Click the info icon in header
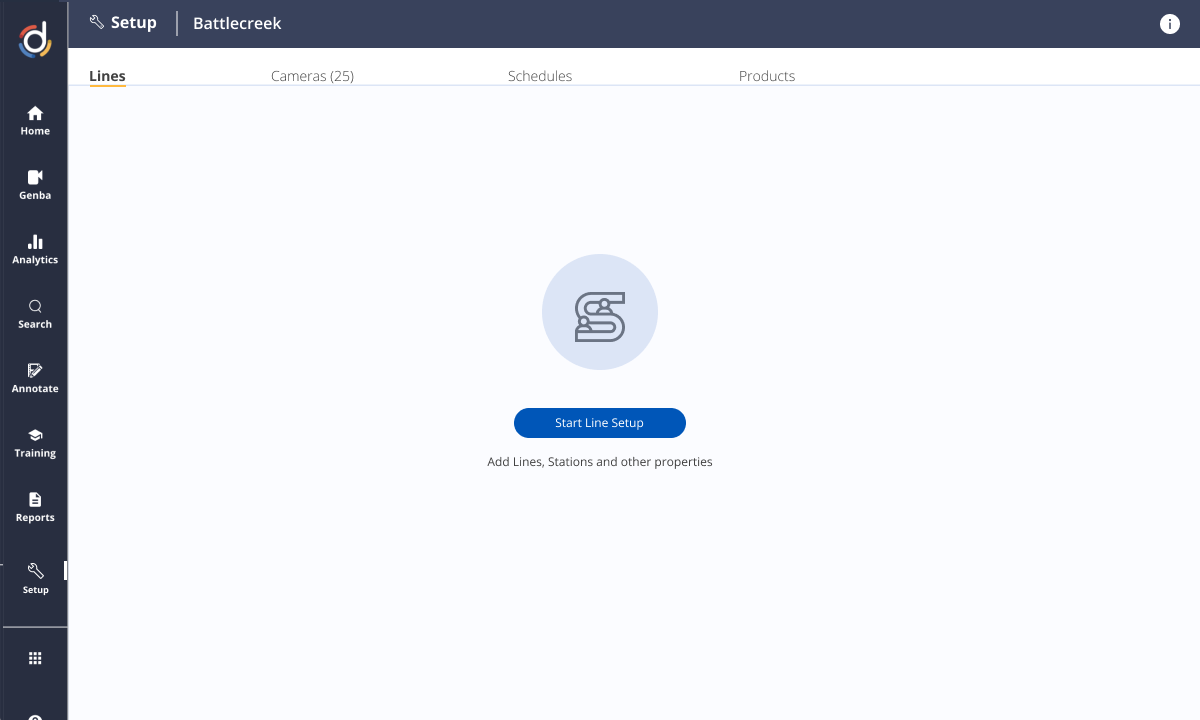This screenshot has width=1200, height=720. click(1170, 24)
